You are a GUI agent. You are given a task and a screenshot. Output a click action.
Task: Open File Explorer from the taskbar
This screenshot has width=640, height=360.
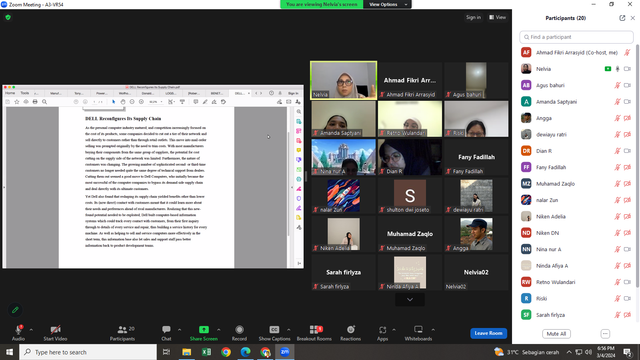tap(187, 352)
